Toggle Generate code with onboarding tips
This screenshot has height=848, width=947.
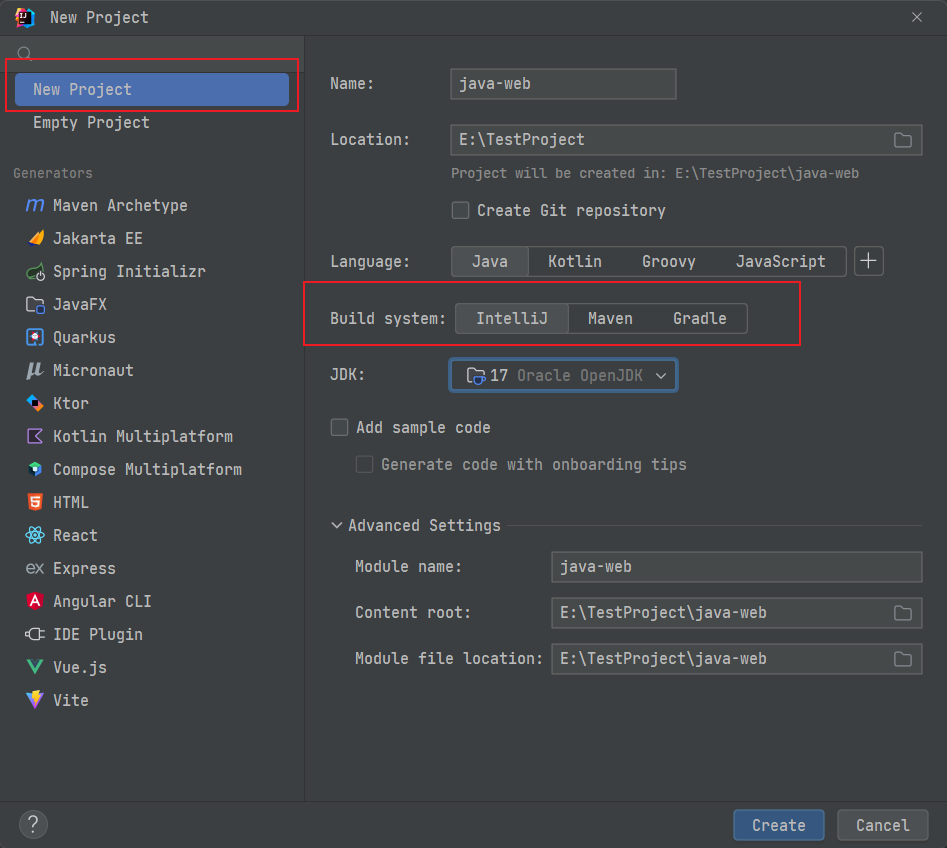pos(364,464)
